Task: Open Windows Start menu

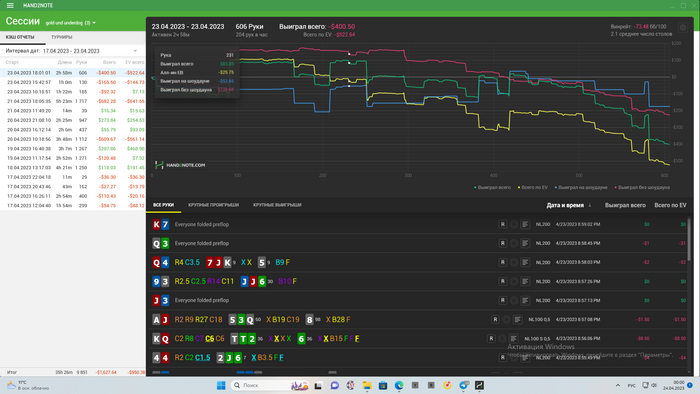Action: (x=221, y=386)
